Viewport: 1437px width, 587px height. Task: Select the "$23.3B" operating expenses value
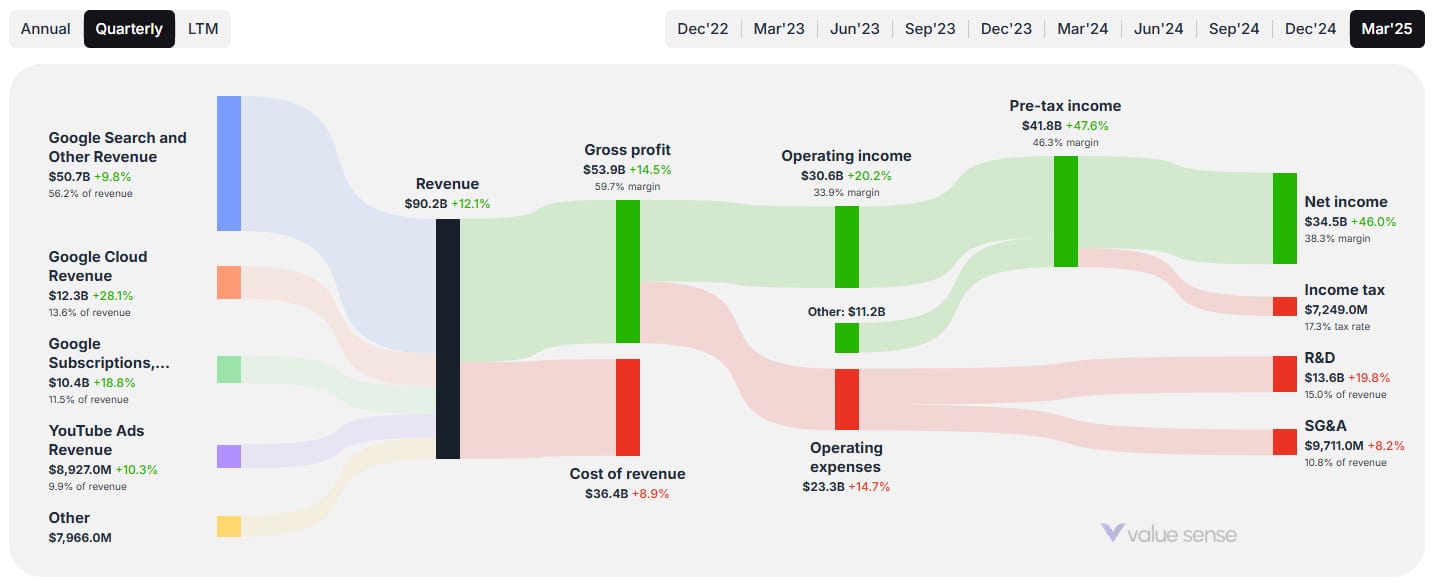tap(823, 487)
